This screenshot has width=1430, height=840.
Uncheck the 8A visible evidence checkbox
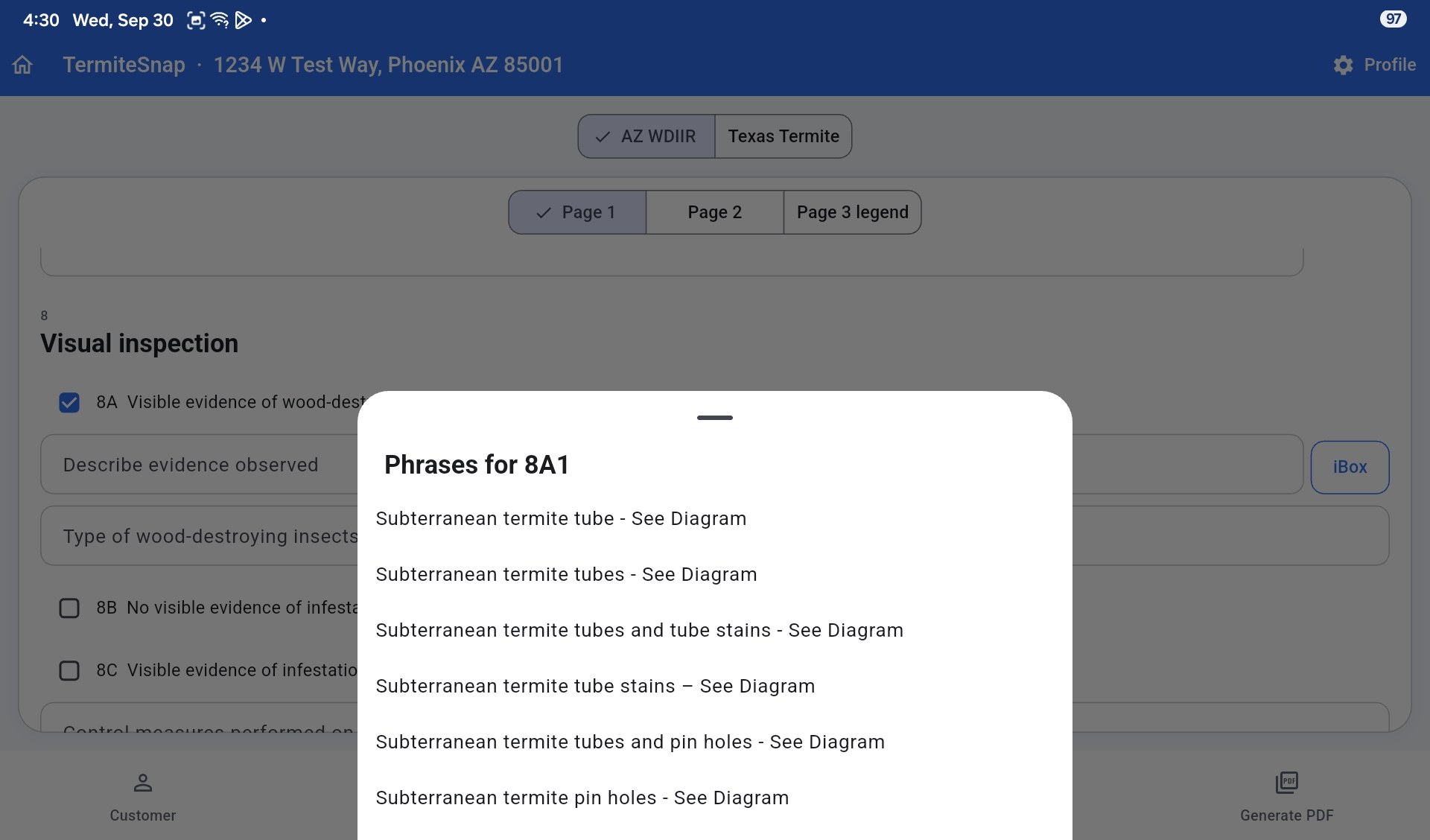[x=69, y=402]
